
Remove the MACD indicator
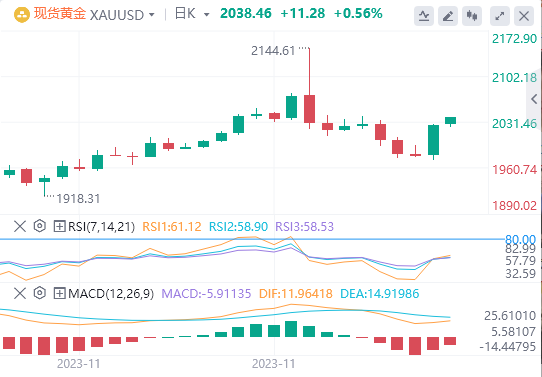(20, 294)
